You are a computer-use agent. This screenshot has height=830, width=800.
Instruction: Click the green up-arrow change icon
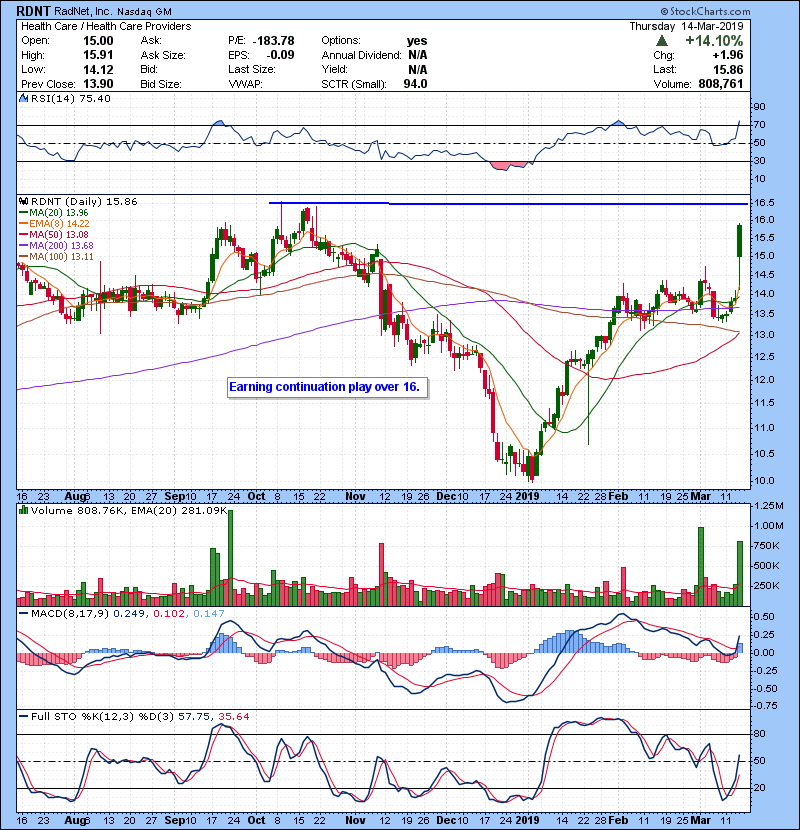coord(661,41)
